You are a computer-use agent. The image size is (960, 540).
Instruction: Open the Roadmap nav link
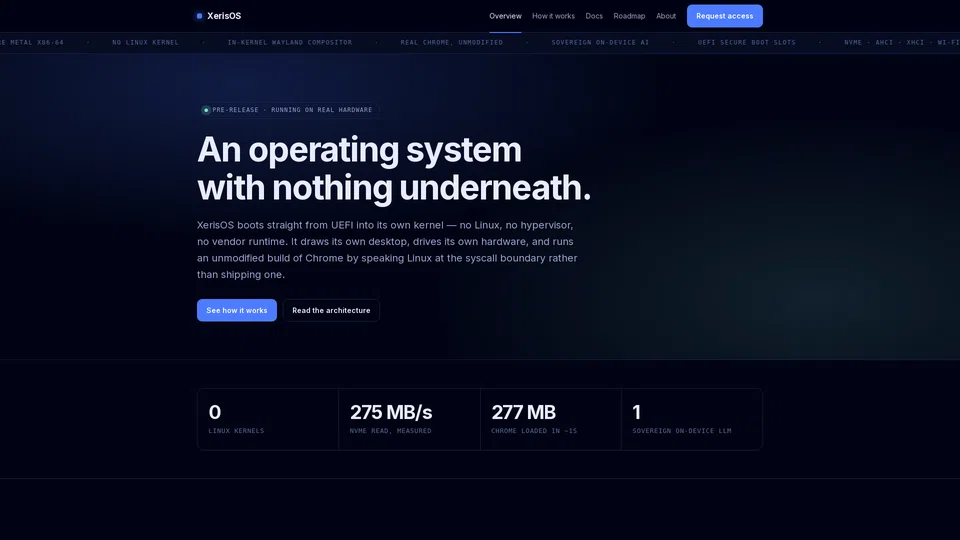(x=629, y=16)
